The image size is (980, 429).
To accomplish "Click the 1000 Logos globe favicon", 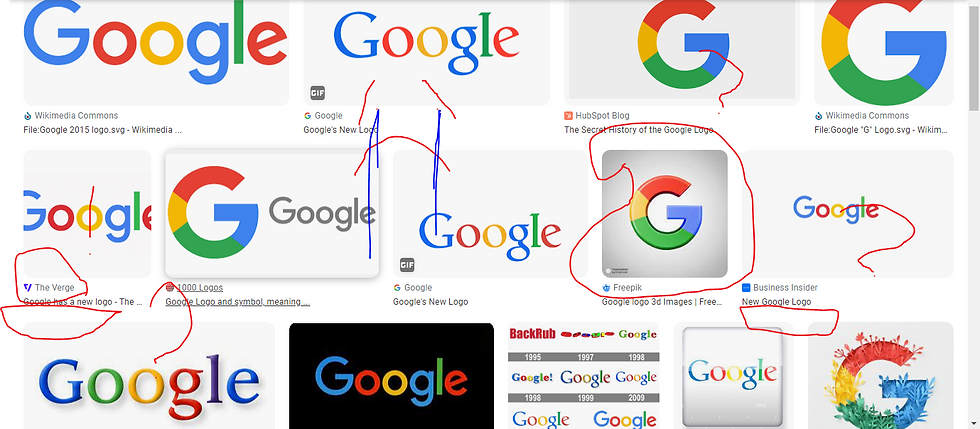I will click(169, 288).
